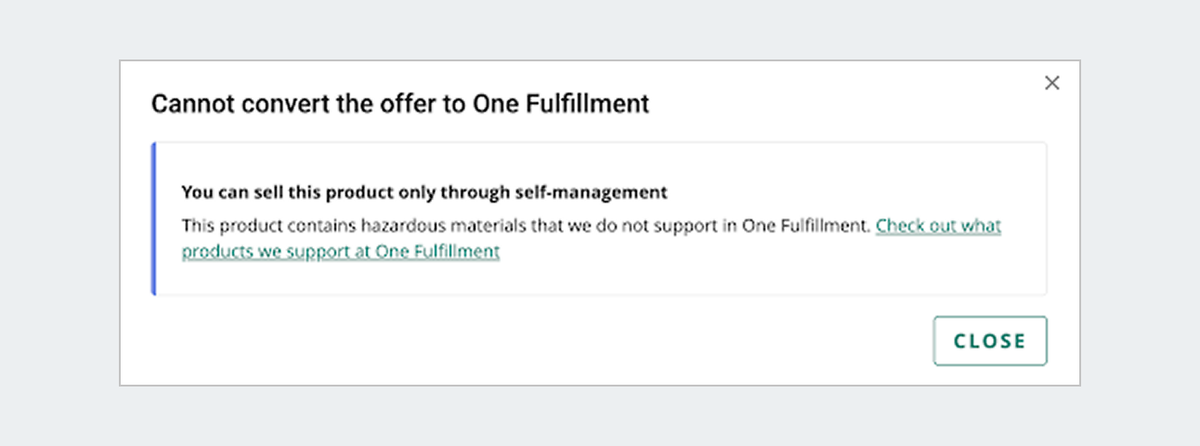Click the dialog title 'Cannot convert the offer'
1200x446 pixels.
(400, 104)
